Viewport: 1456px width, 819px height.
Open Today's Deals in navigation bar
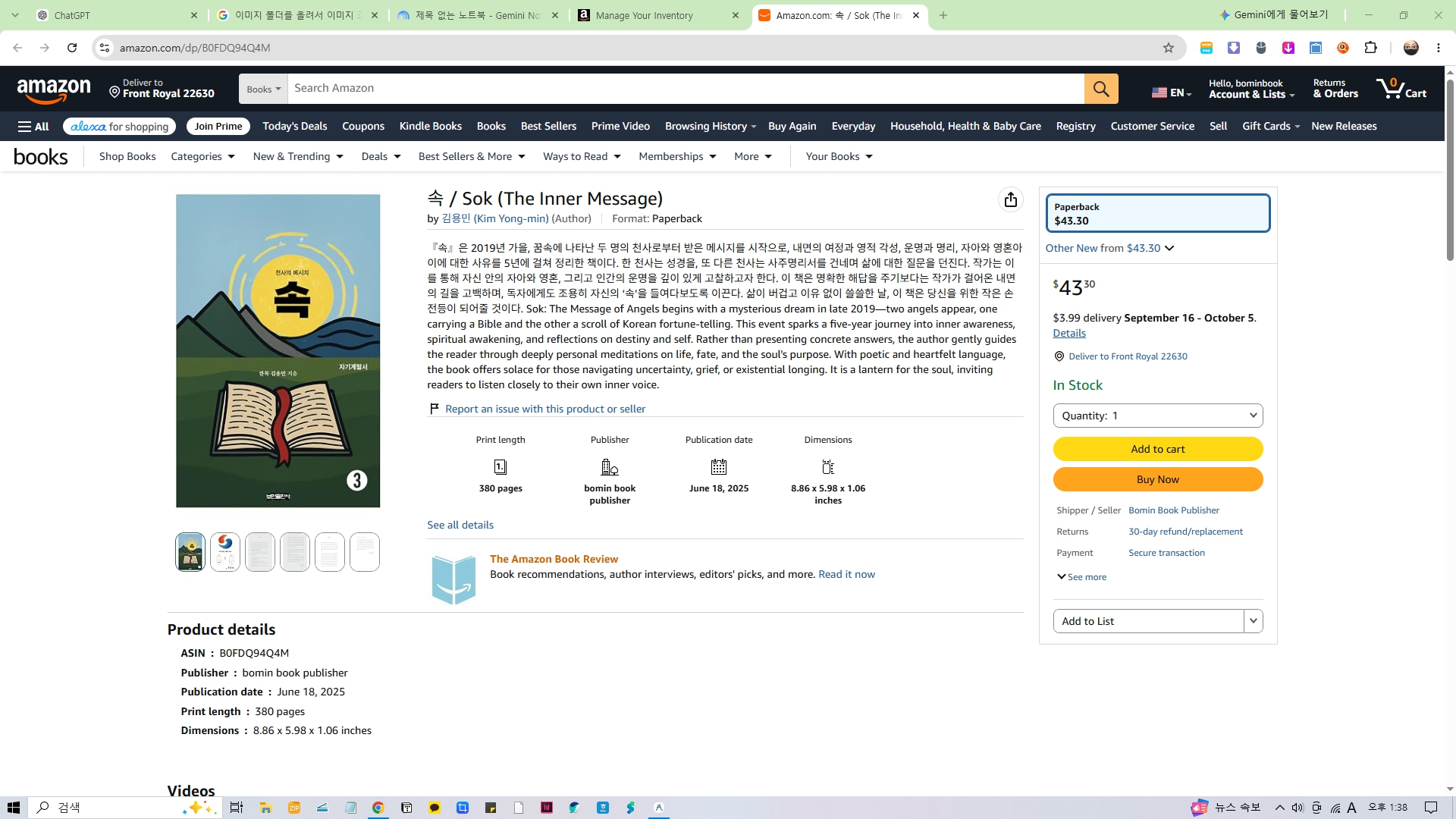coord(295,127)
